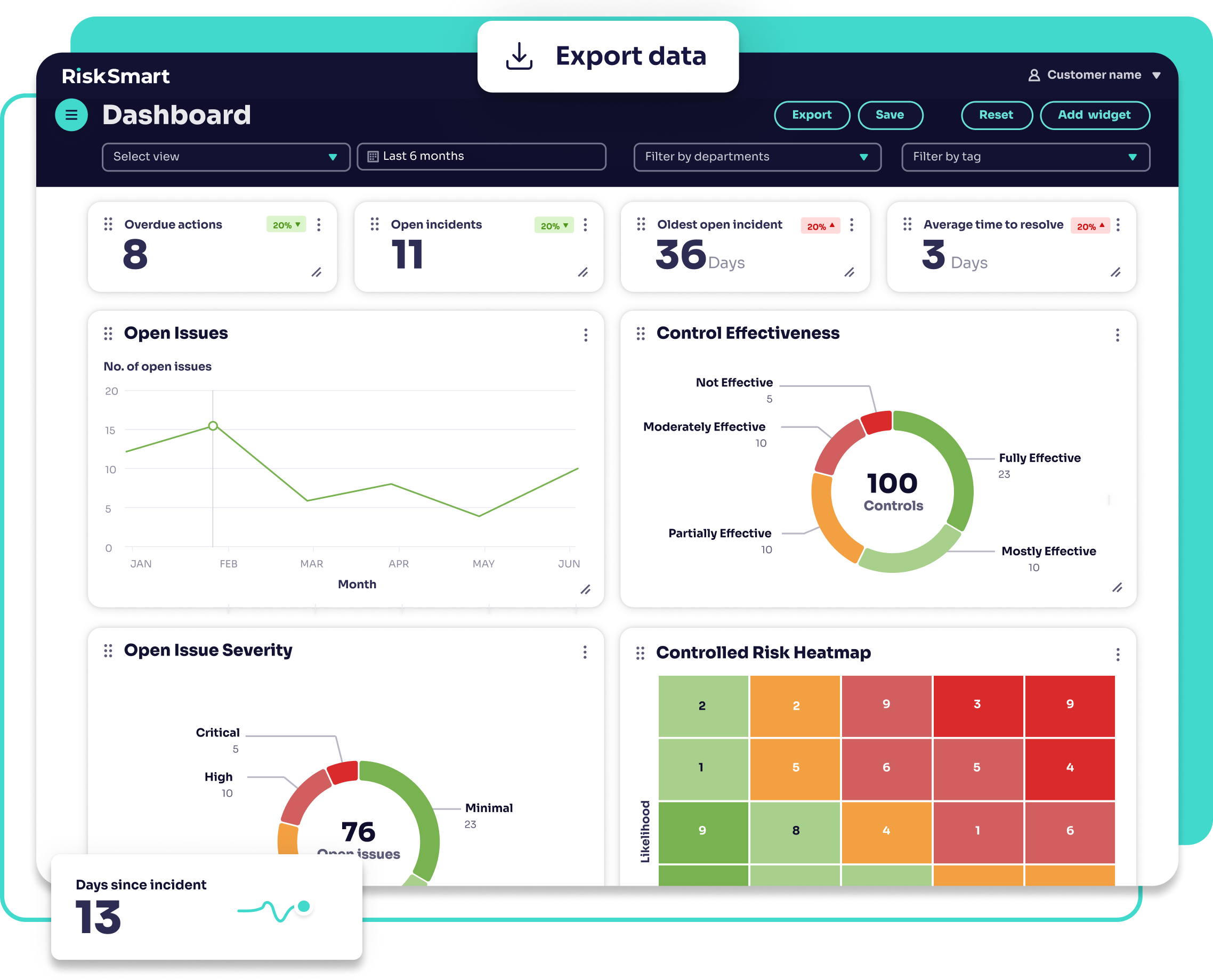The image size is (1213, 980).
Task: Click drag handle of Open incidents widget
Action: 374,224
